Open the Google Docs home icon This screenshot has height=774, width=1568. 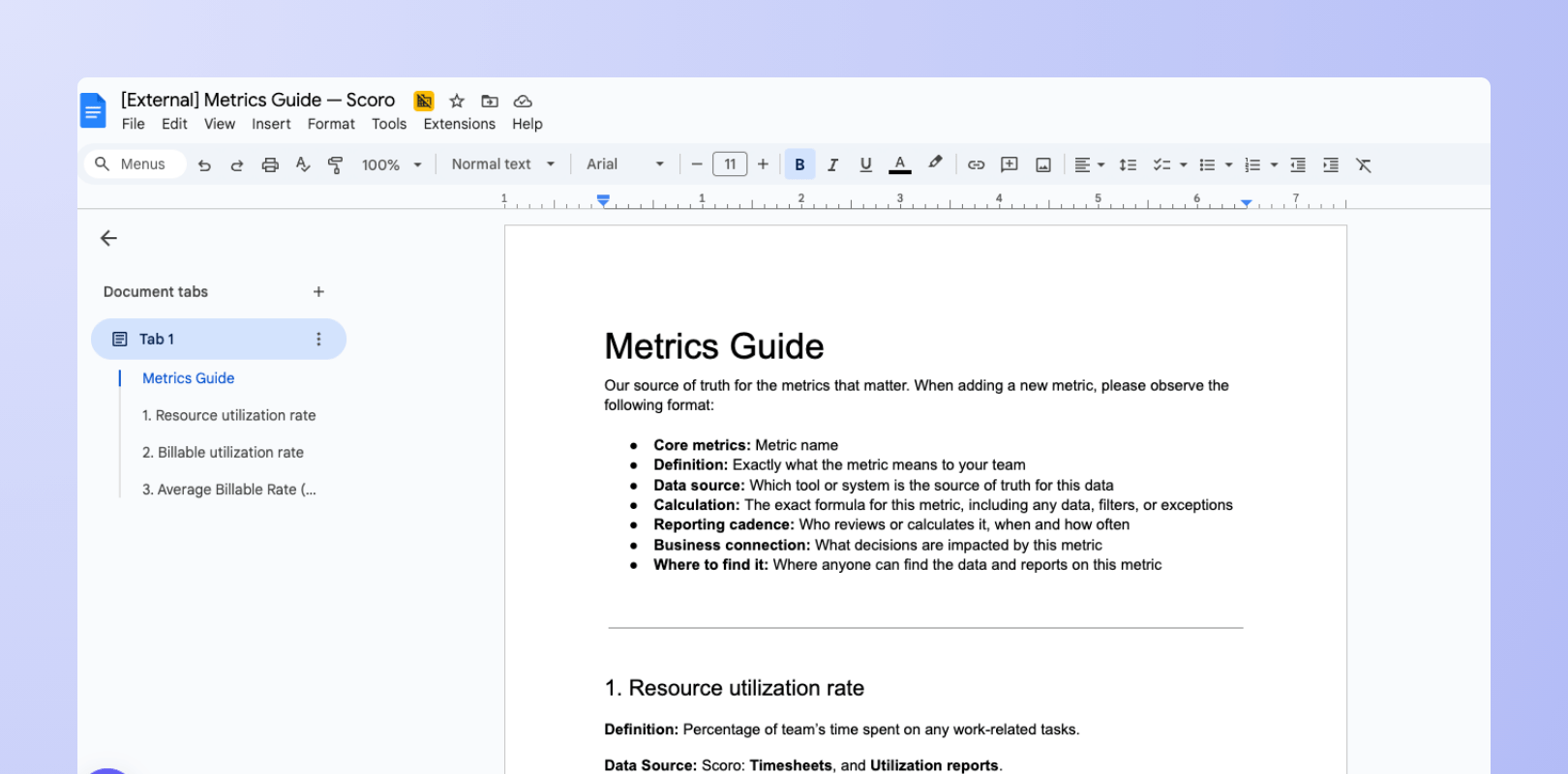point(93,111)
